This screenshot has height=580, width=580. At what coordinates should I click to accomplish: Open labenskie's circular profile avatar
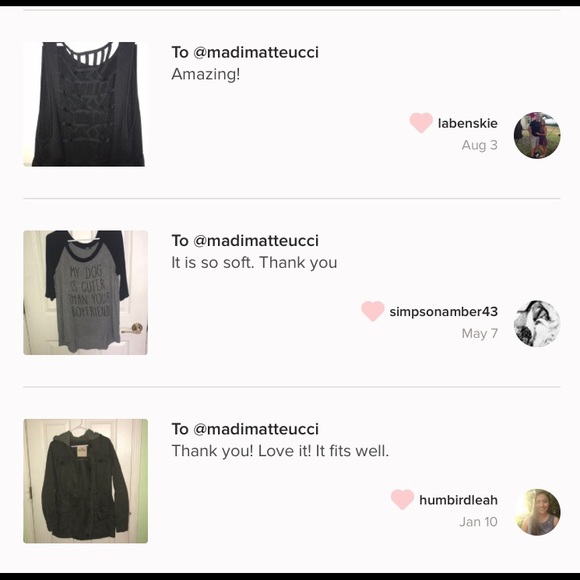pyautogui.click(x=537, y=135)
